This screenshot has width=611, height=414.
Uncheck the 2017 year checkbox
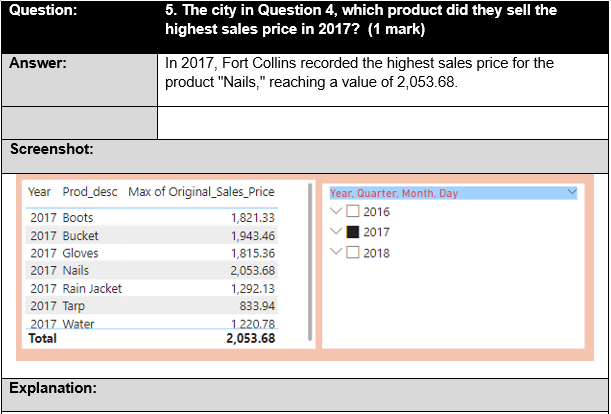click(x=353, y=232)
